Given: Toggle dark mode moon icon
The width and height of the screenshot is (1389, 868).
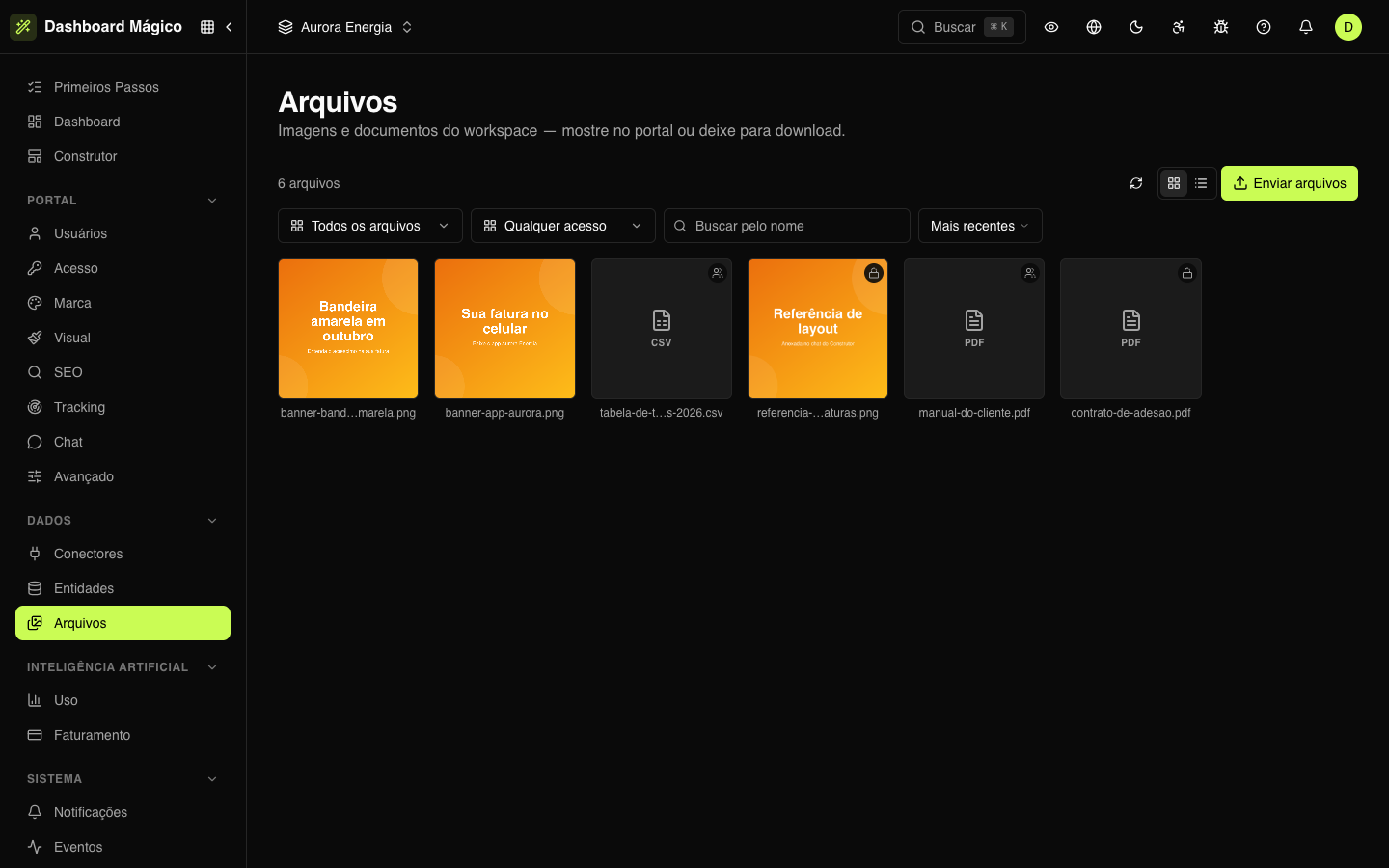Looking at the screenshot, I should click(x=1136, y=27).
